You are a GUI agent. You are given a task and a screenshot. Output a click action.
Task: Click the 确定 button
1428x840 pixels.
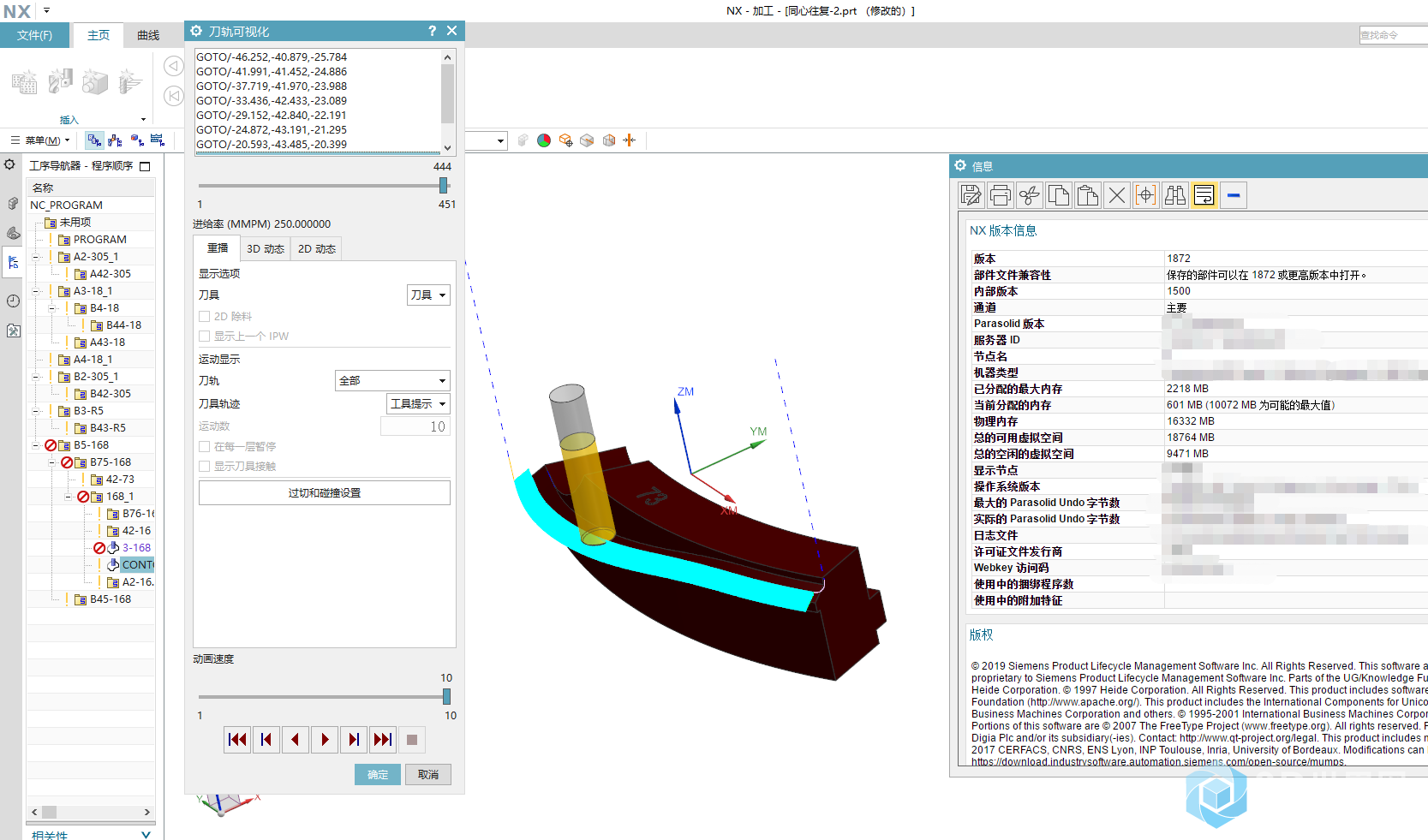point(378,775)
